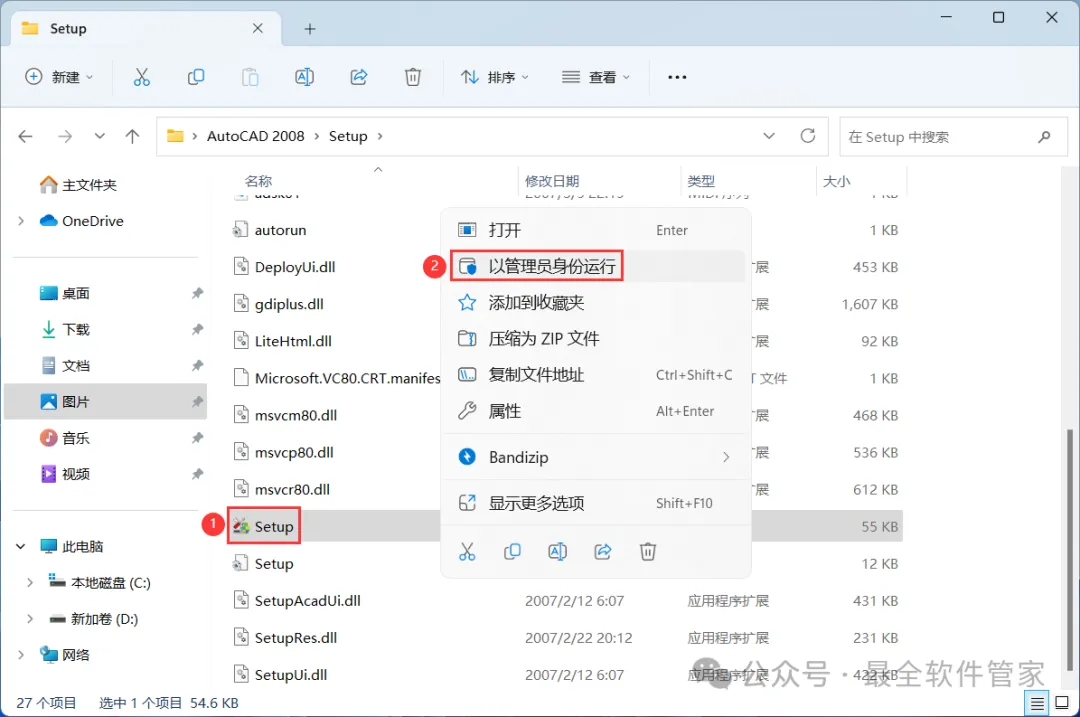Add a new tab with plus button
1080x717 pixels.
pyautogui.click(x=310, y=29)
